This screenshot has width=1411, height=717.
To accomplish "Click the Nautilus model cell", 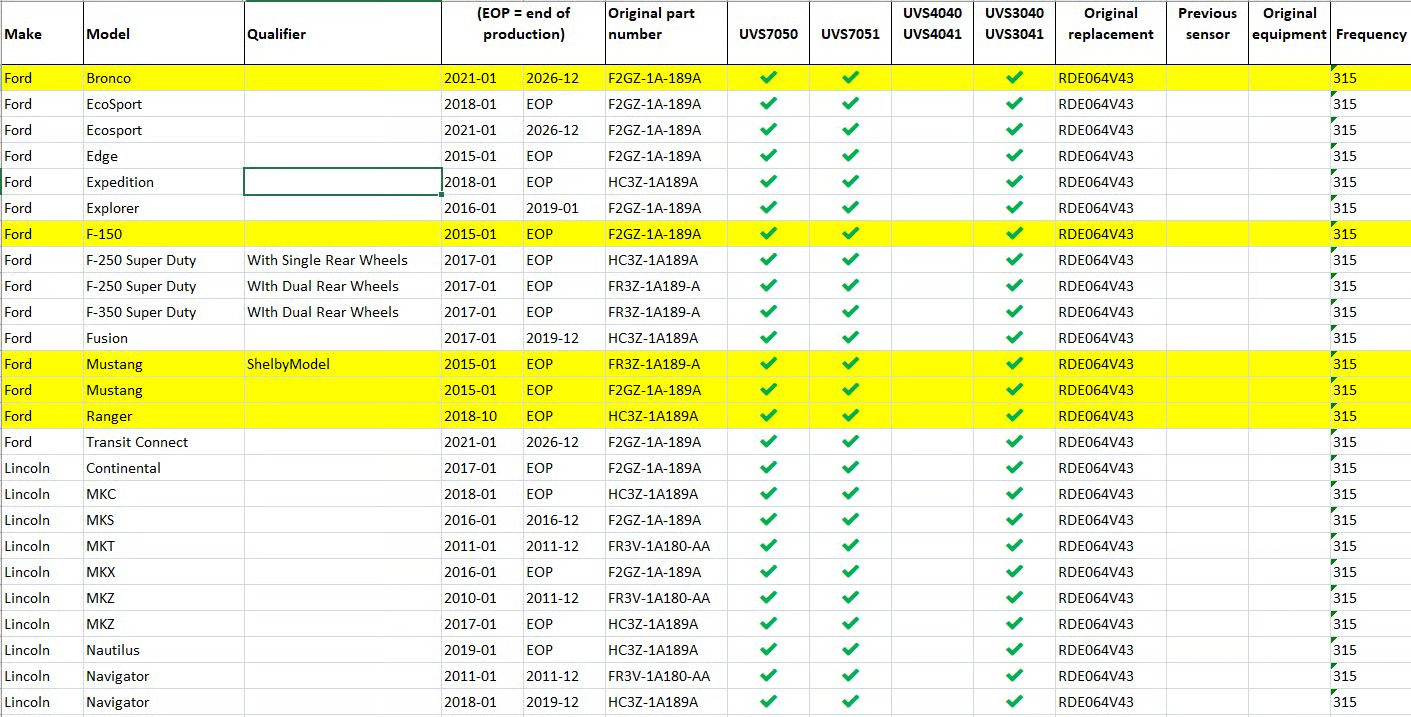I will pyautogui.click(x=164, y=650).
